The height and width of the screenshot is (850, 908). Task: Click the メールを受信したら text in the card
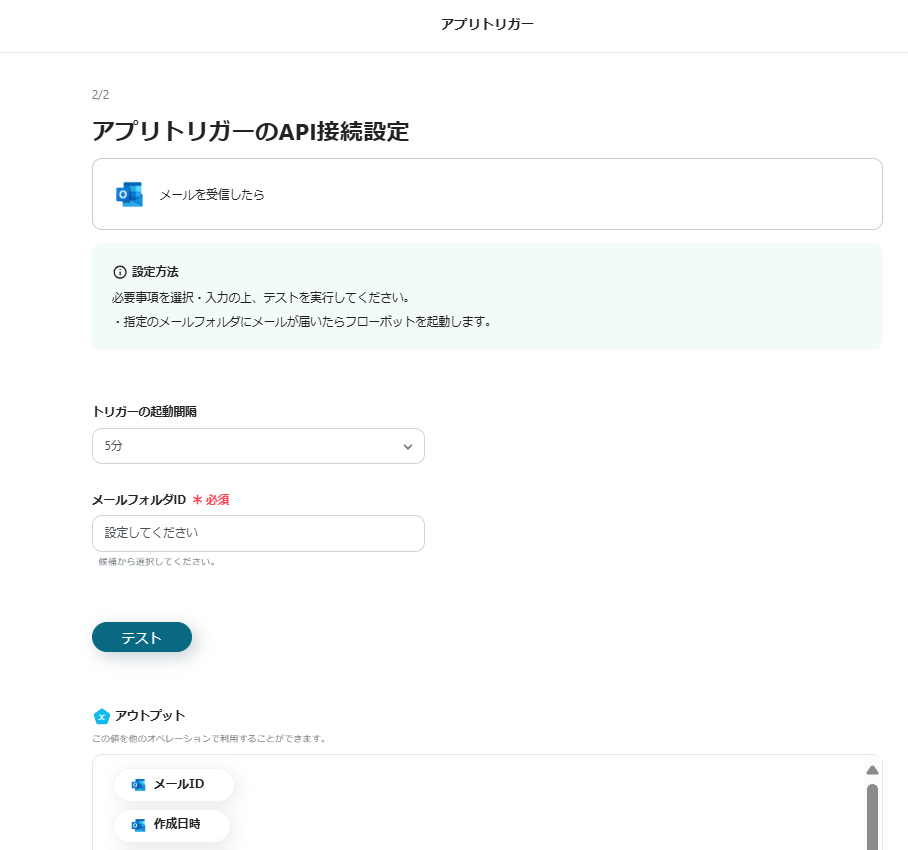tap(212, 195)
